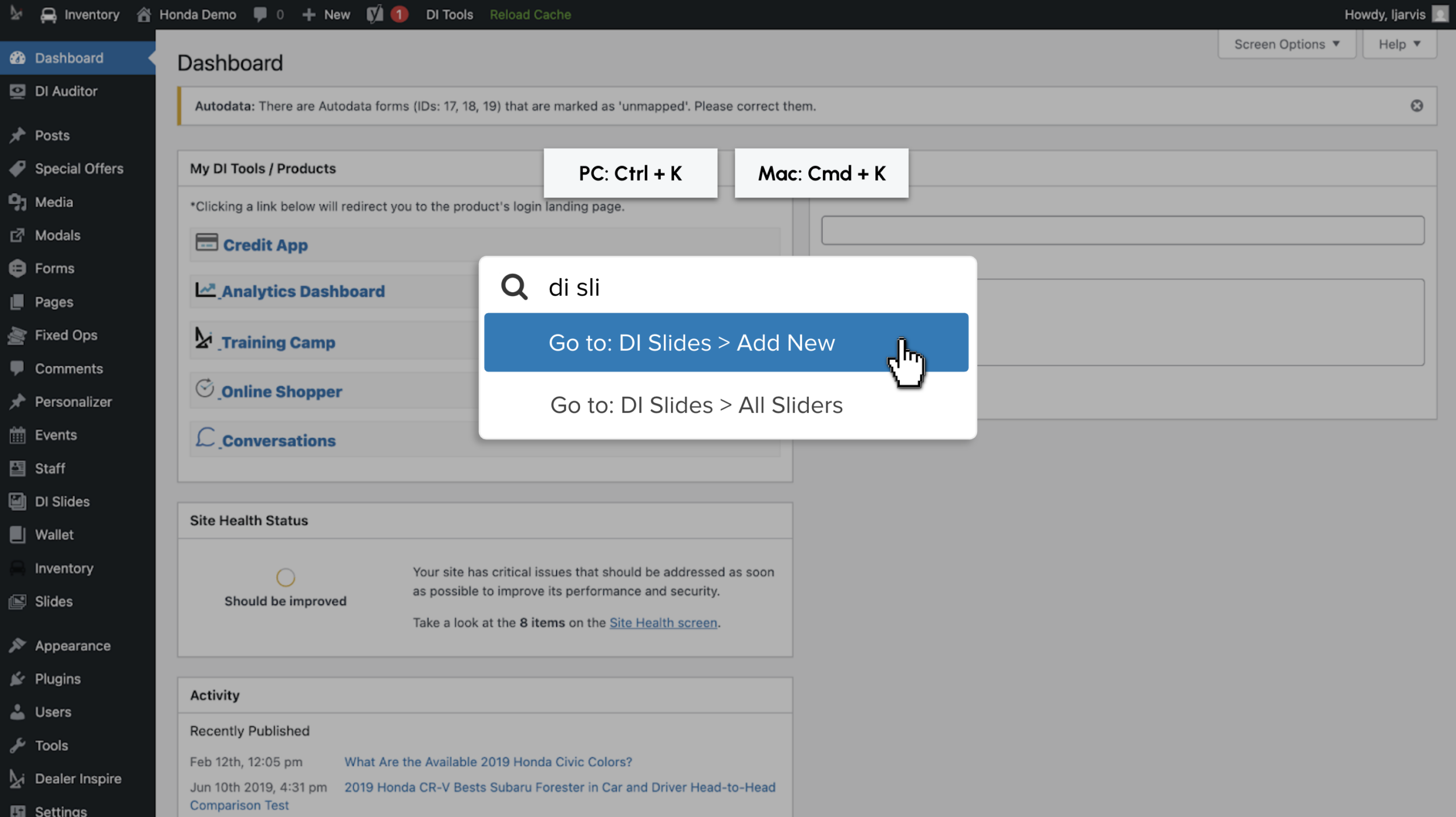Click the Tools wrench icon
1456x817 pixels.
coord(18,745)
